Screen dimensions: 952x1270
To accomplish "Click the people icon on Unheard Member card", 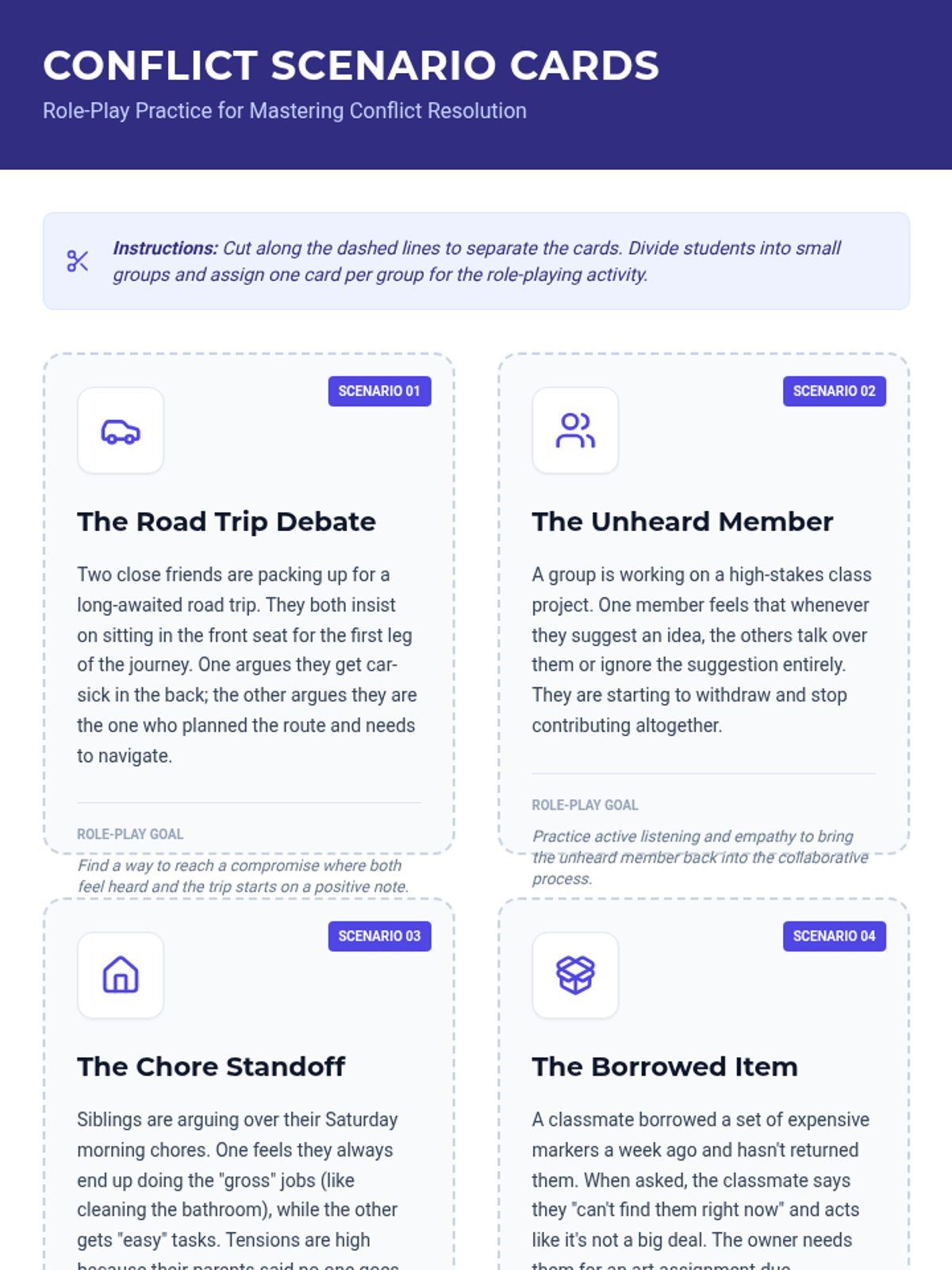I will [575, 431].
